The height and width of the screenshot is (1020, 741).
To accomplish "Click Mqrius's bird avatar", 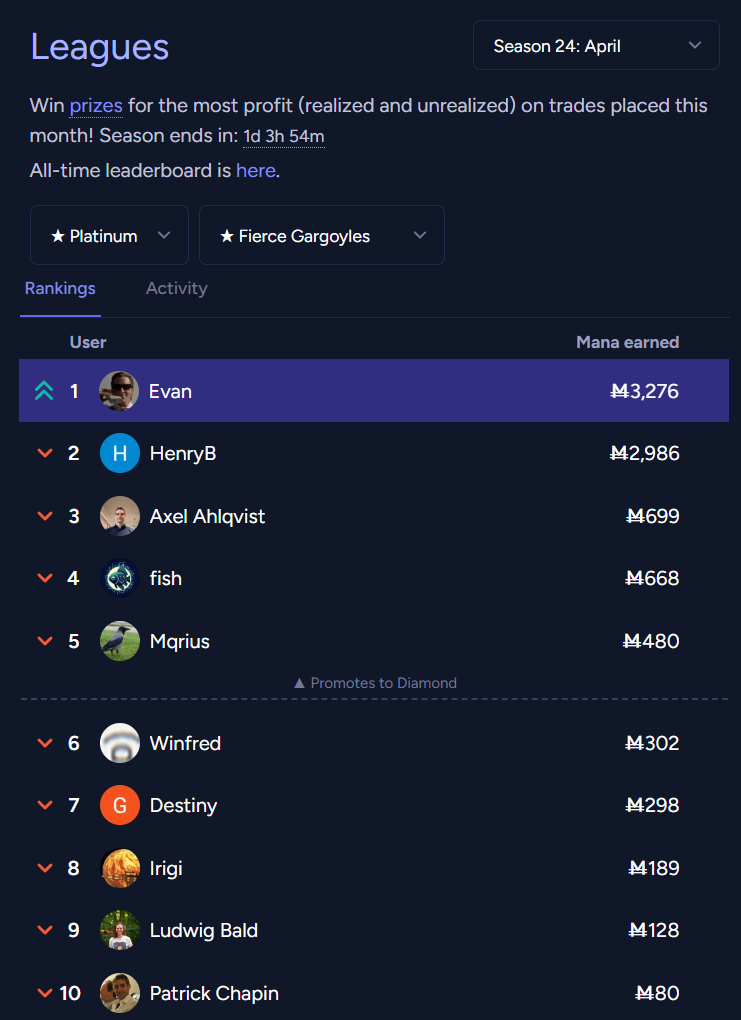I will [x=119, y=641].
